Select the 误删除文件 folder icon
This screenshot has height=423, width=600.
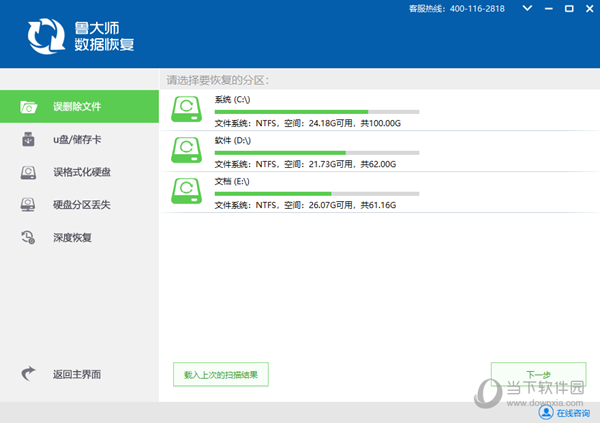[29, 107]
